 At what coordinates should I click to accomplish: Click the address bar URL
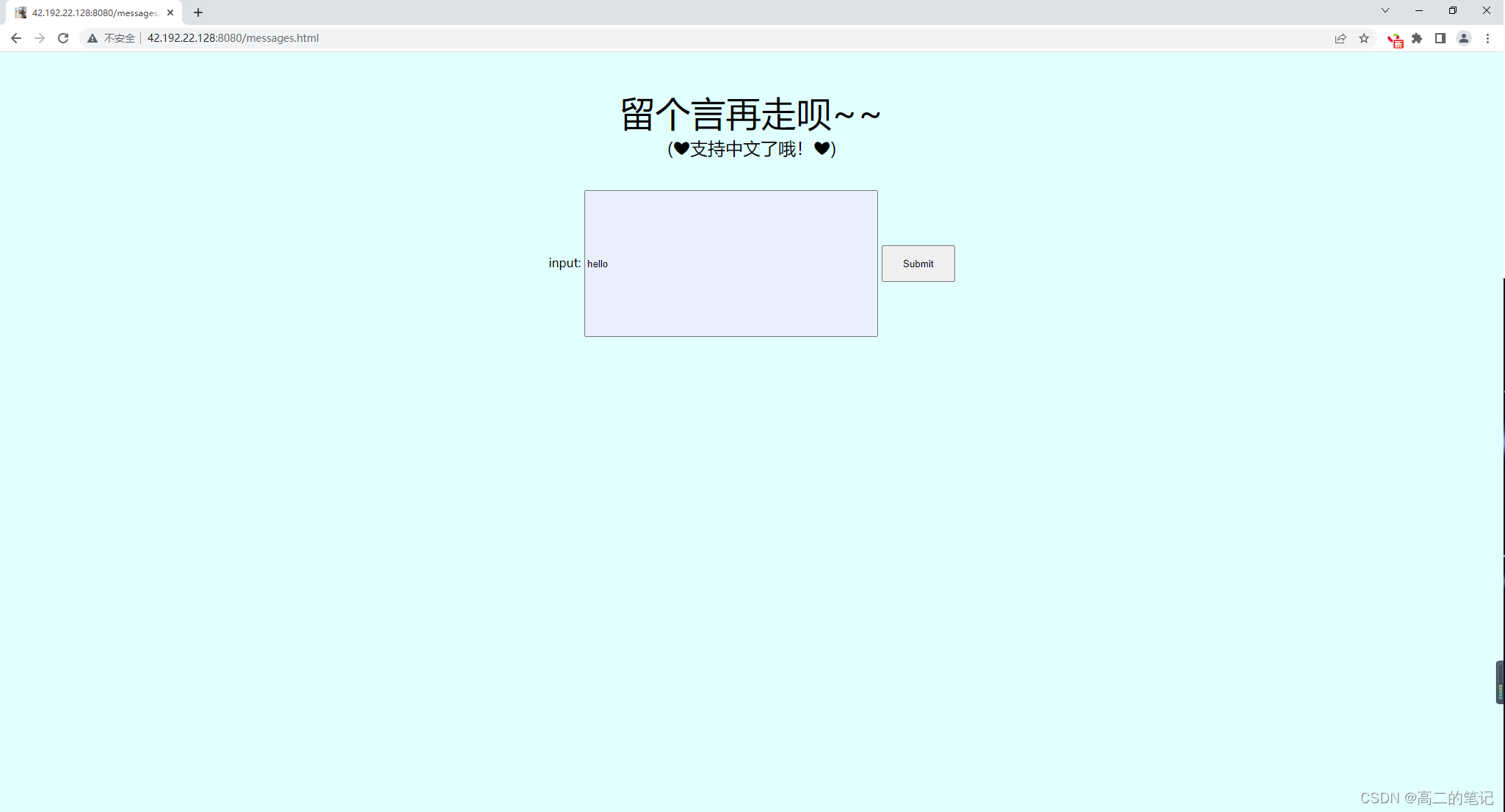(233, 38)
